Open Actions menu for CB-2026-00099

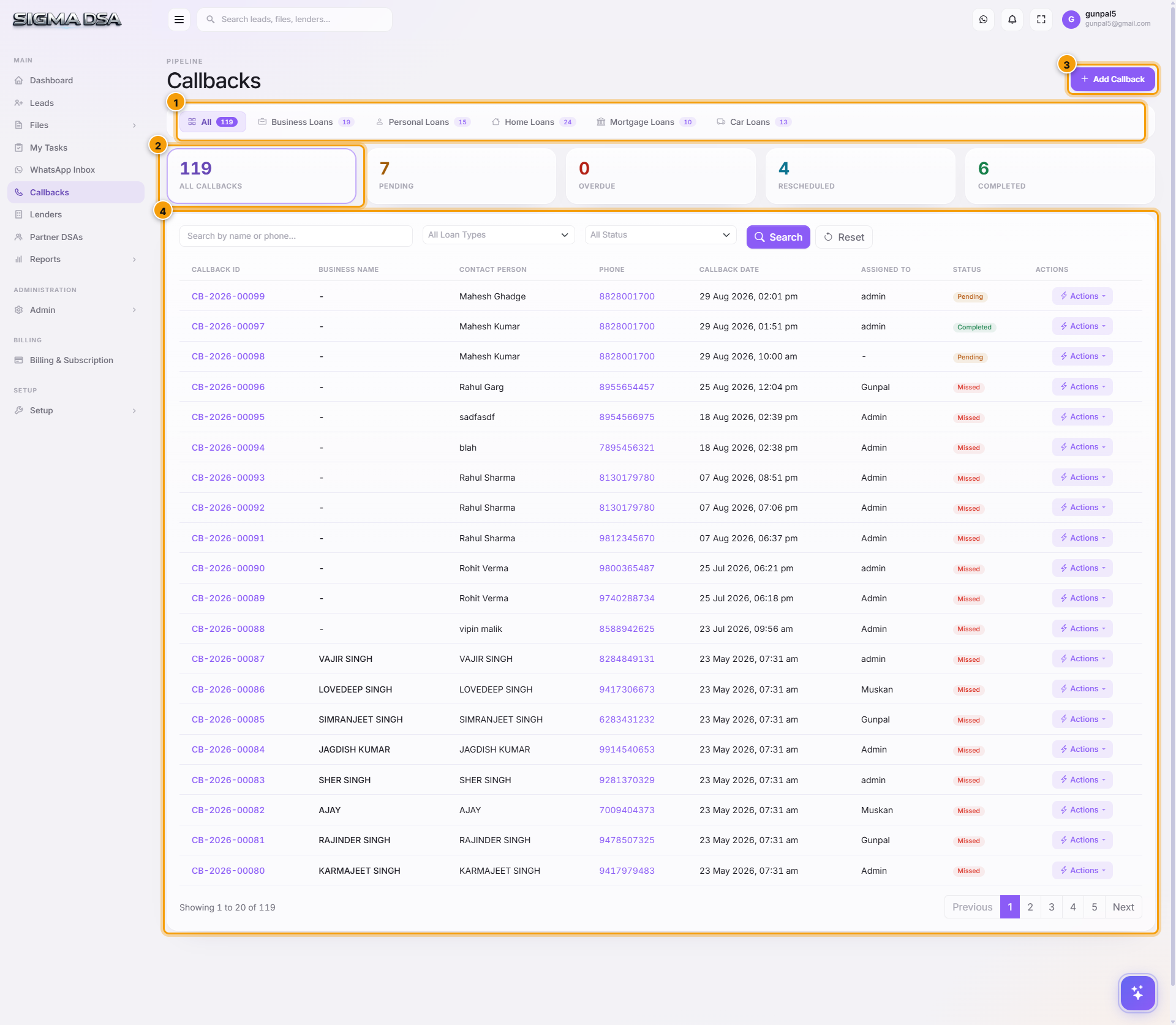pyautogui.click(x=1082, y=296)
